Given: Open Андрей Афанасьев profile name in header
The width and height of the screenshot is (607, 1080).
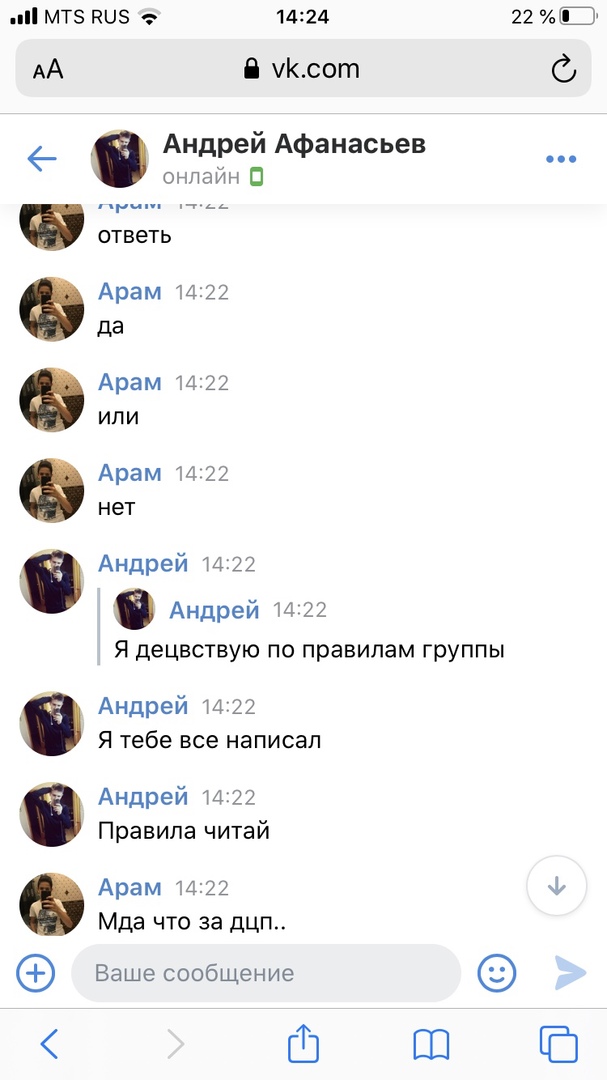Looking at the screenshot, I should (294, 144).
